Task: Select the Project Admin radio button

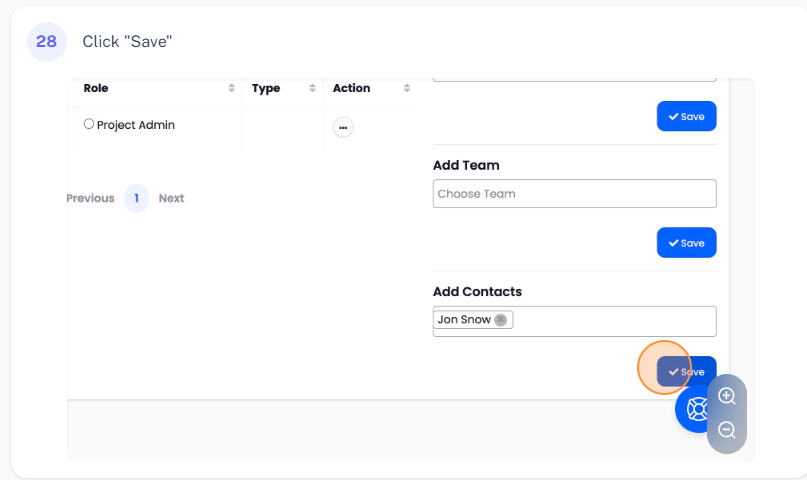Action: click(x=89, y=125)
